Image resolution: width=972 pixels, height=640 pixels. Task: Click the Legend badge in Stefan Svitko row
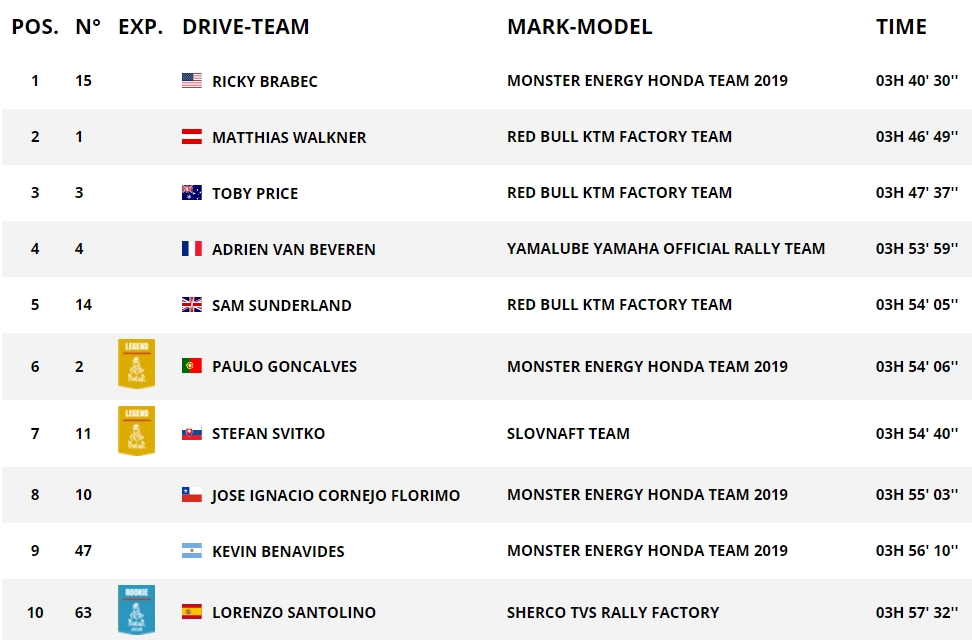pyautogui.click(x=136, y=430)
